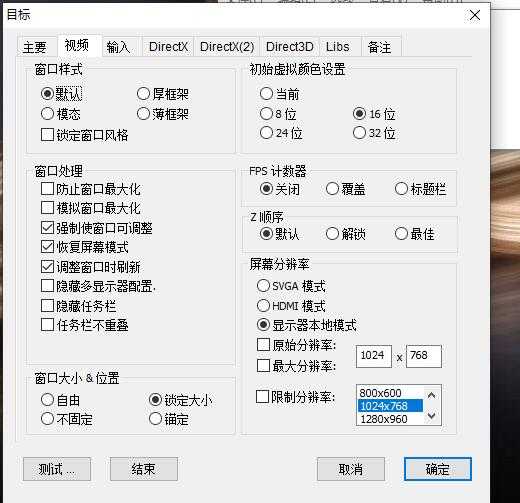Viewport: 520px width, 503px height.
Task: Click the 确定 button
Action: (x=438, y=469)
